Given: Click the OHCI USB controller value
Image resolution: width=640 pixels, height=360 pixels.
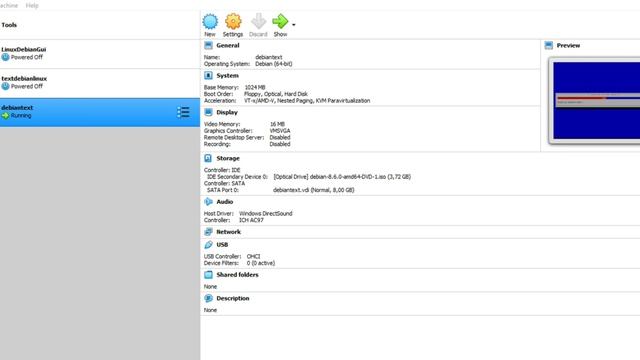Looking at the screenshot, I should coord(253,256).
